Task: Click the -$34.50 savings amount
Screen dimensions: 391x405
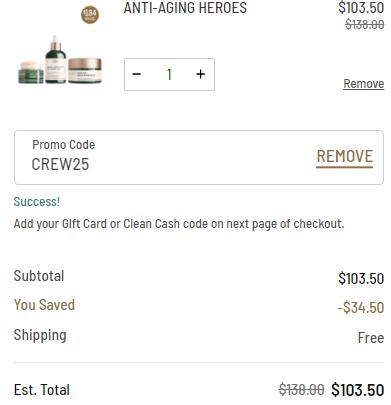Action: [361, 307]
